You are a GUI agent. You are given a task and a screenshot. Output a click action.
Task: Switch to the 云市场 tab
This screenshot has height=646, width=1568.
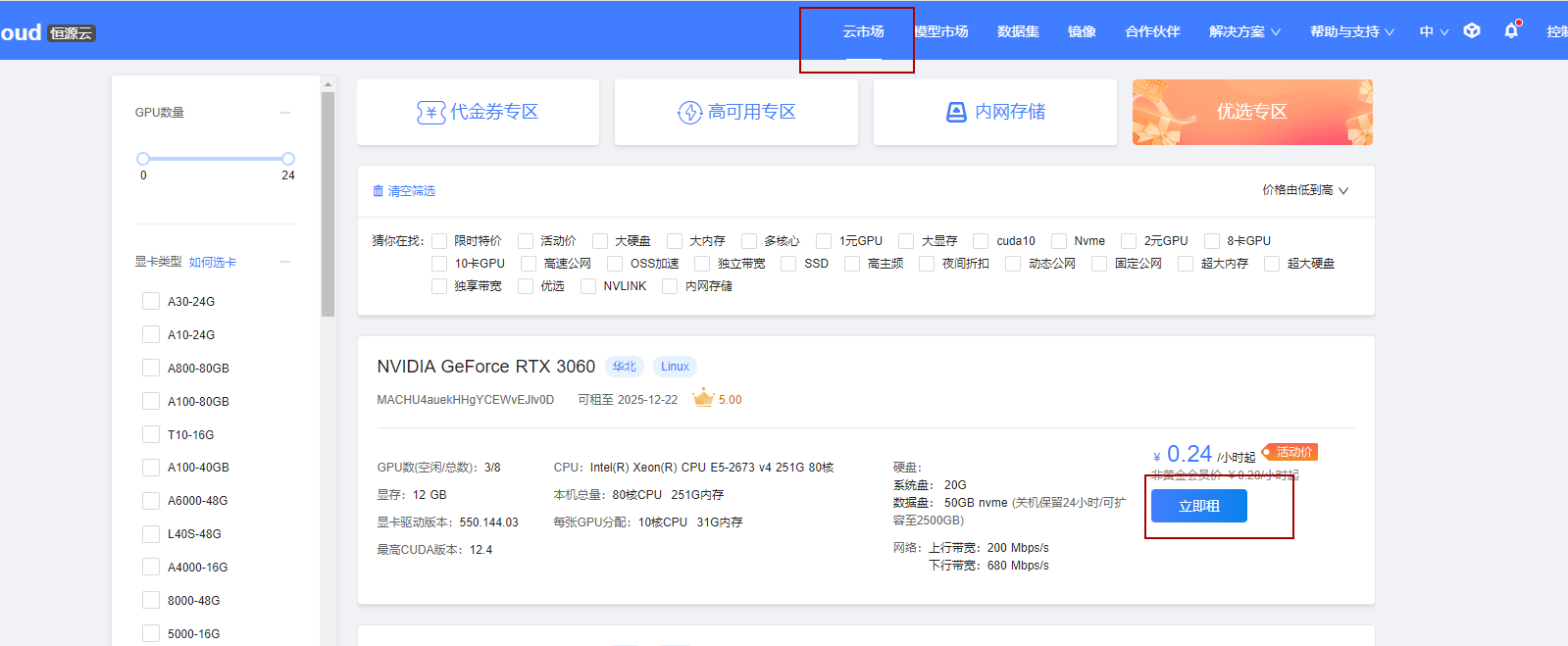(x=863, y=31)
